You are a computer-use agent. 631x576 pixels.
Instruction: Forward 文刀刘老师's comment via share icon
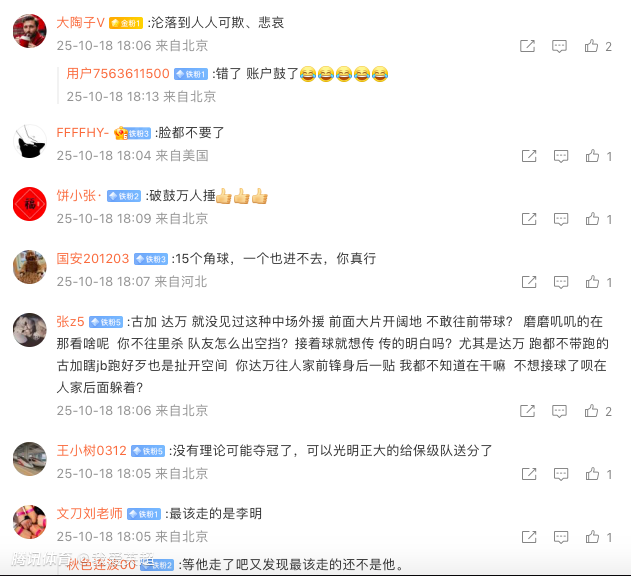click(x=529, y=537)
